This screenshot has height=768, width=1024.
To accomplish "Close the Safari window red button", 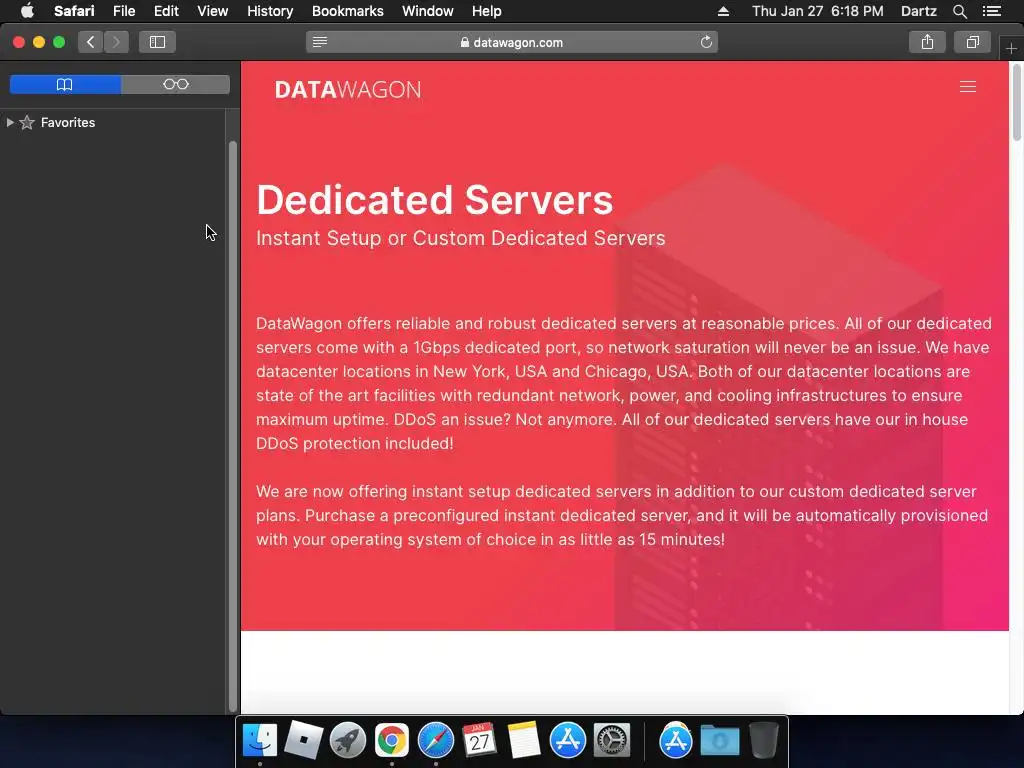I will [x=19, y=42].
